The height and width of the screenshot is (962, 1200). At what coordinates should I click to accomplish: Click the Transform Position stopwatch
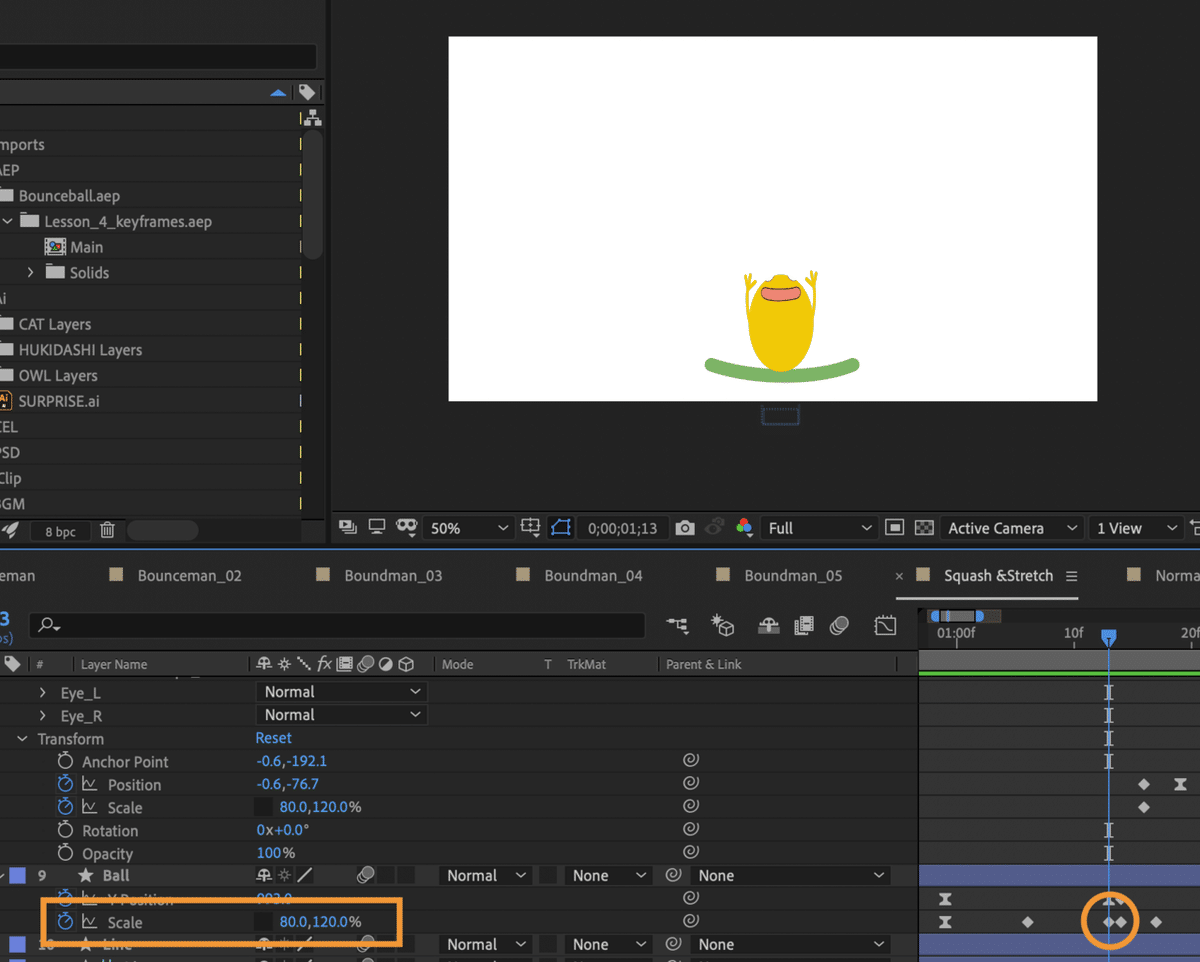click(x=66, y=785)
